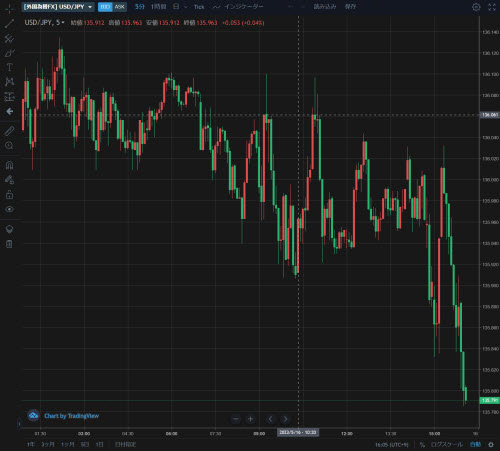This screenshot has height=451, width=500.
Task: Expand the USD/JPY, 5 legend arrow
Action: coord(63,23)
